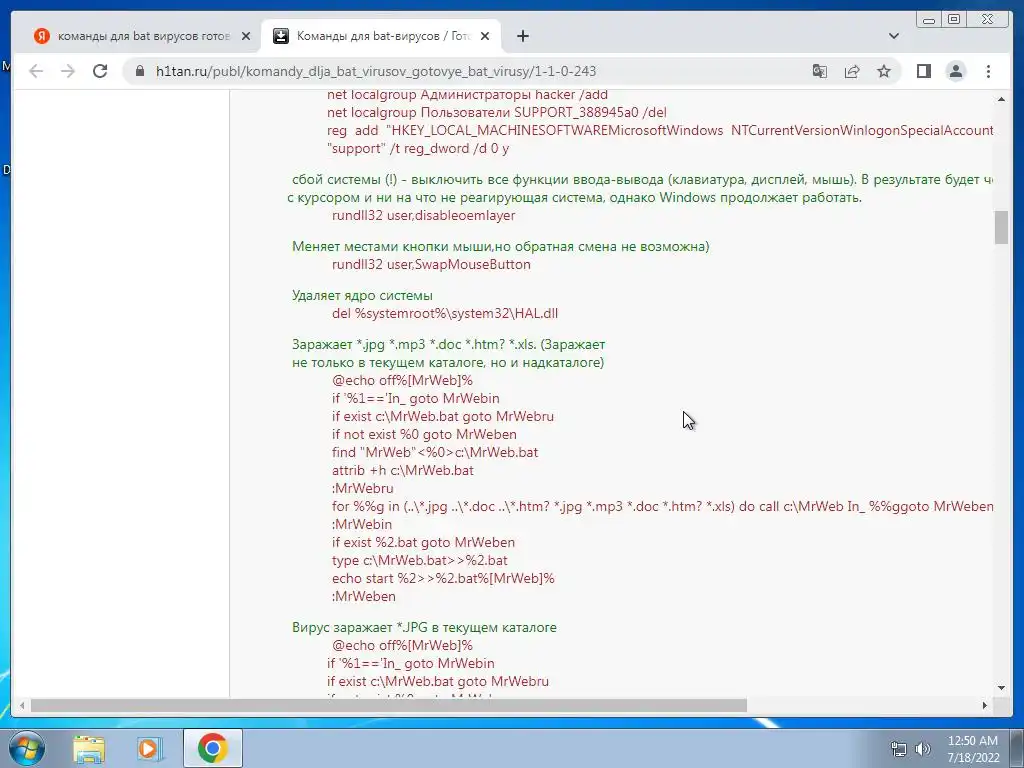Screen dimensions: 1024x768
Task: Click 'net localgroup Пользователи SUPPORT_388945a0 /del' line
Action: tap(497, 112)
